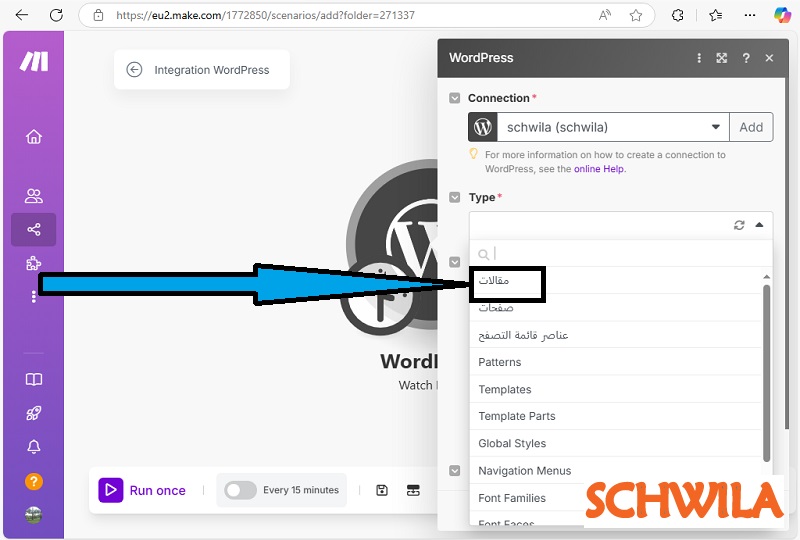800x540 pixels.
Task: Open the Team people icon in sidebar
Action: [x=34, y=196]
